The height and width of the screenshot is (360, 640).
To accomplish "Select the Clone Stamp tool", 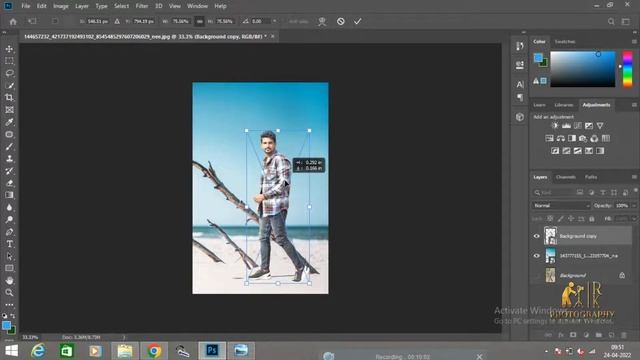I will pos(9,159).
